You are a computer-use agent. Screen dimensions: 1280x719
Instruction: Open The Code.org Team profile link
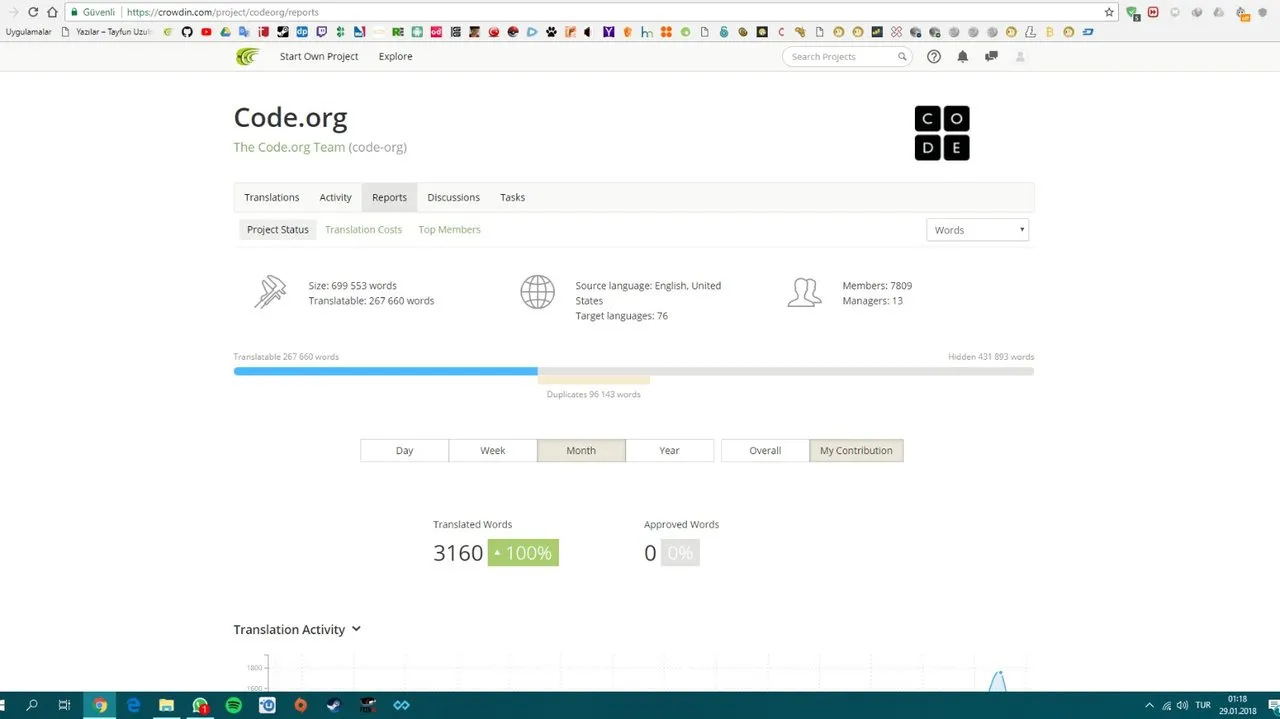click(x=289, y=147)
